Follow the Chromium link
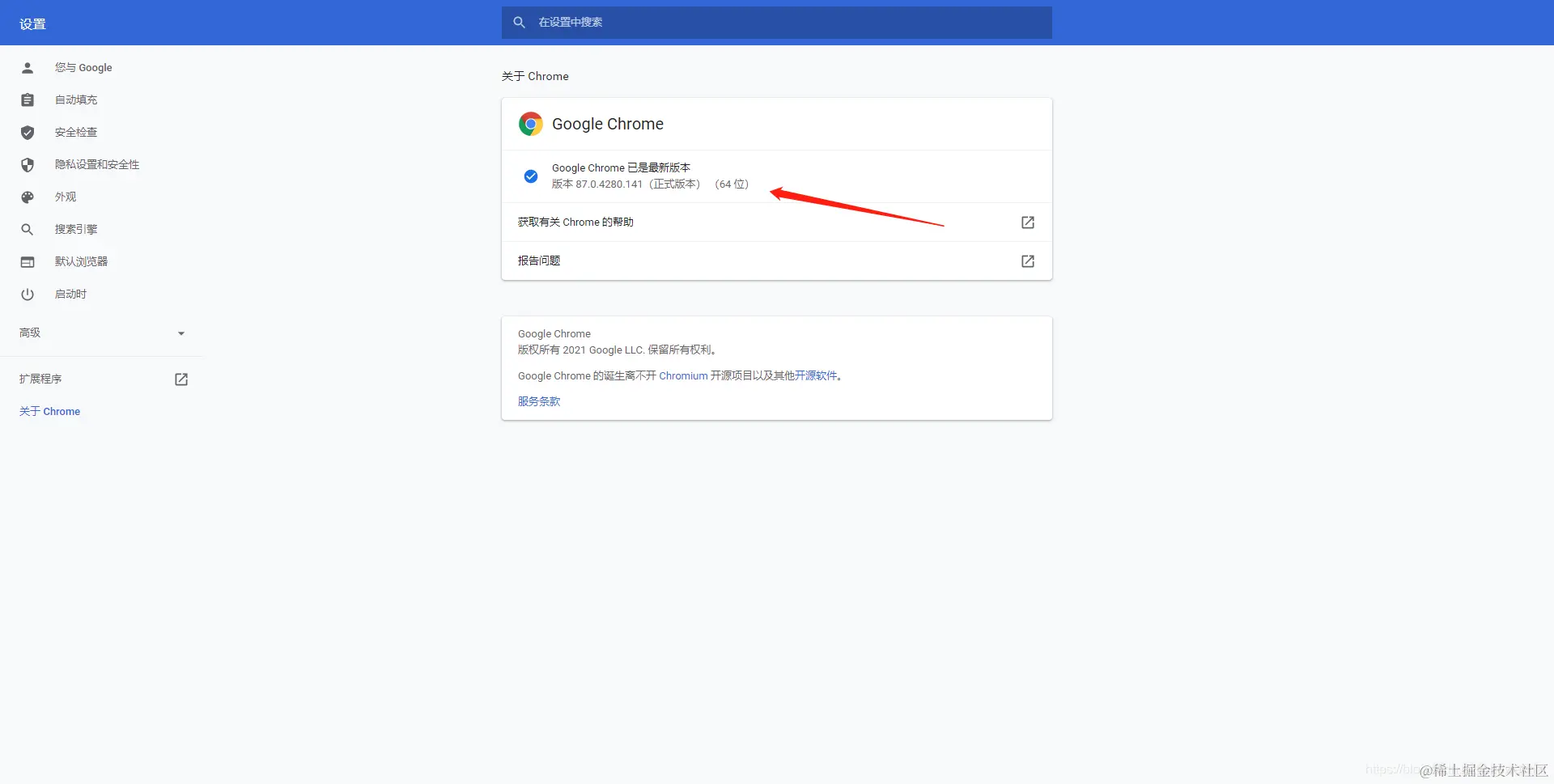1554x784 pixels. click(x=682, y=375)
